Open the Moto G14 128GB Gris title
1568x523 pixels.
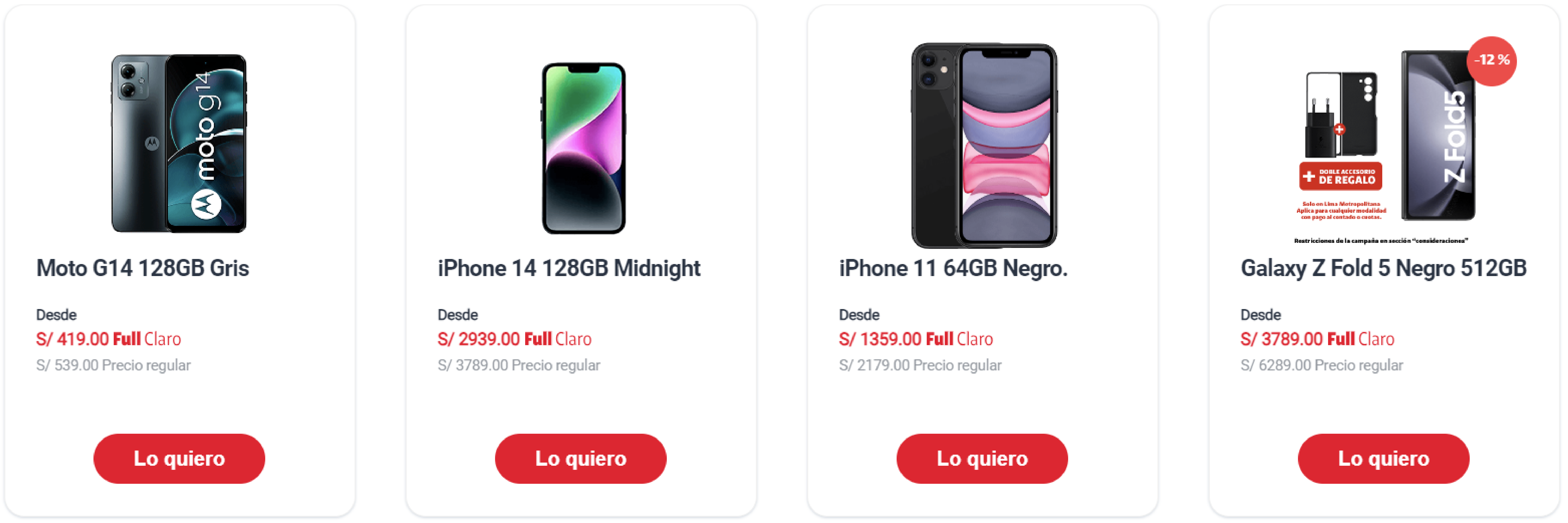[142, 268]
